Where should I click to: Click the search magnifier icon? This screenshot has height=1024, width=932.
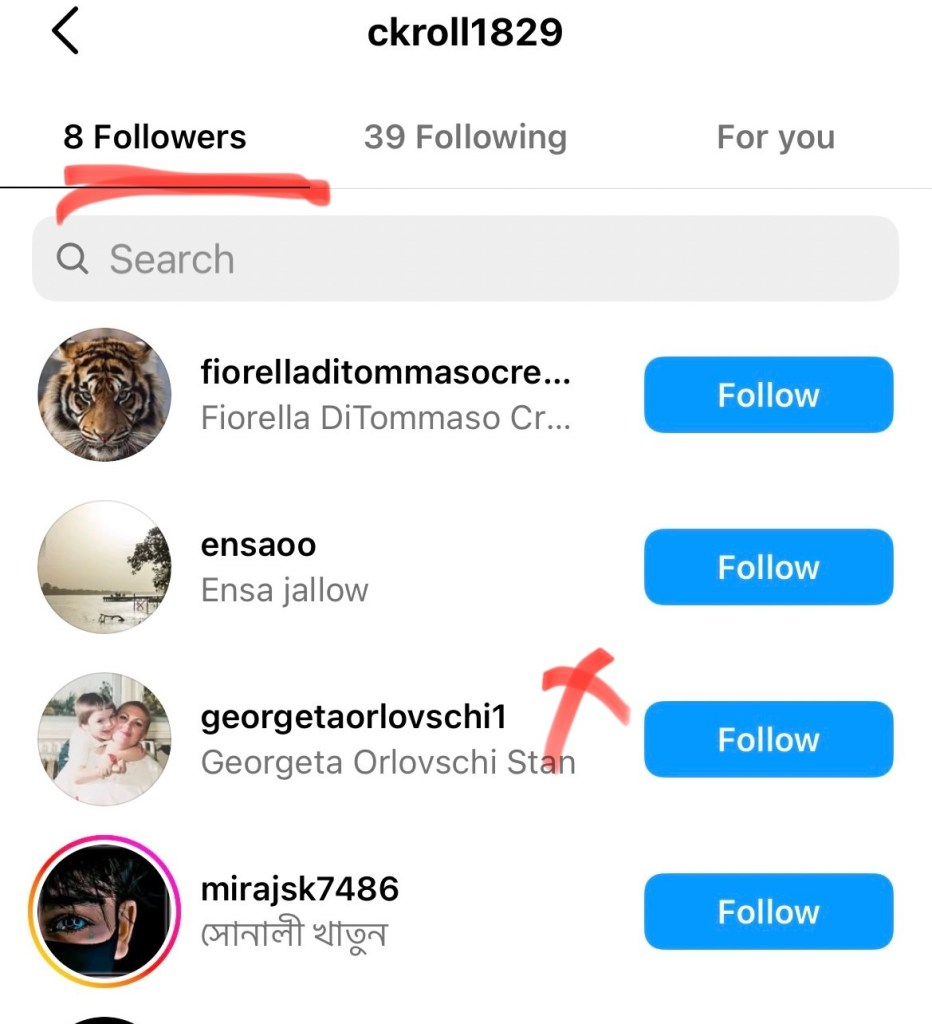coord(72,259)
